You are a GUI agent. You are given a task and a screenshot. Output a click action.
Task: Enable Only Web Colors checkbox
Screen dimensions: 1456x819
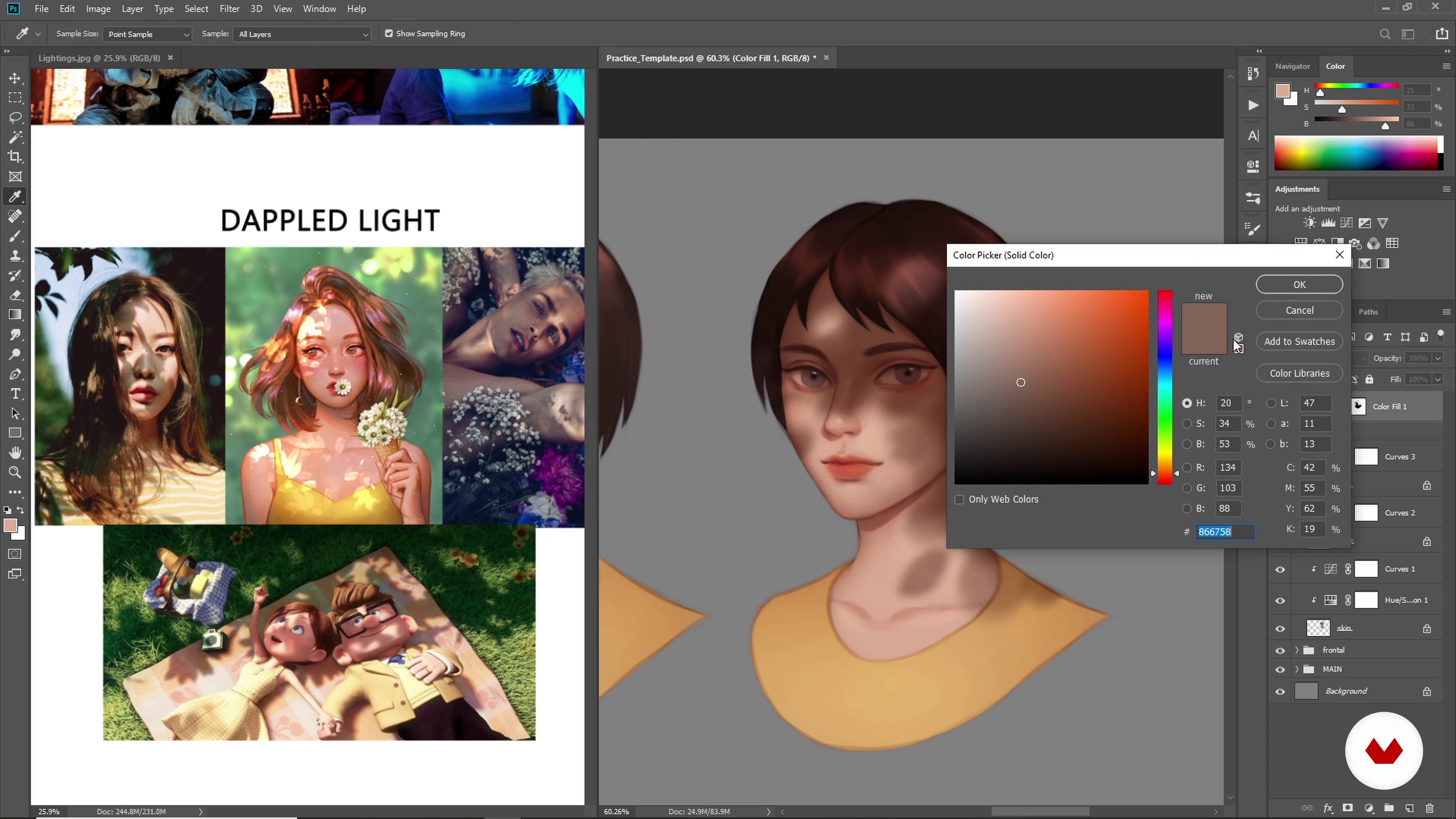[x=959, y=500]
